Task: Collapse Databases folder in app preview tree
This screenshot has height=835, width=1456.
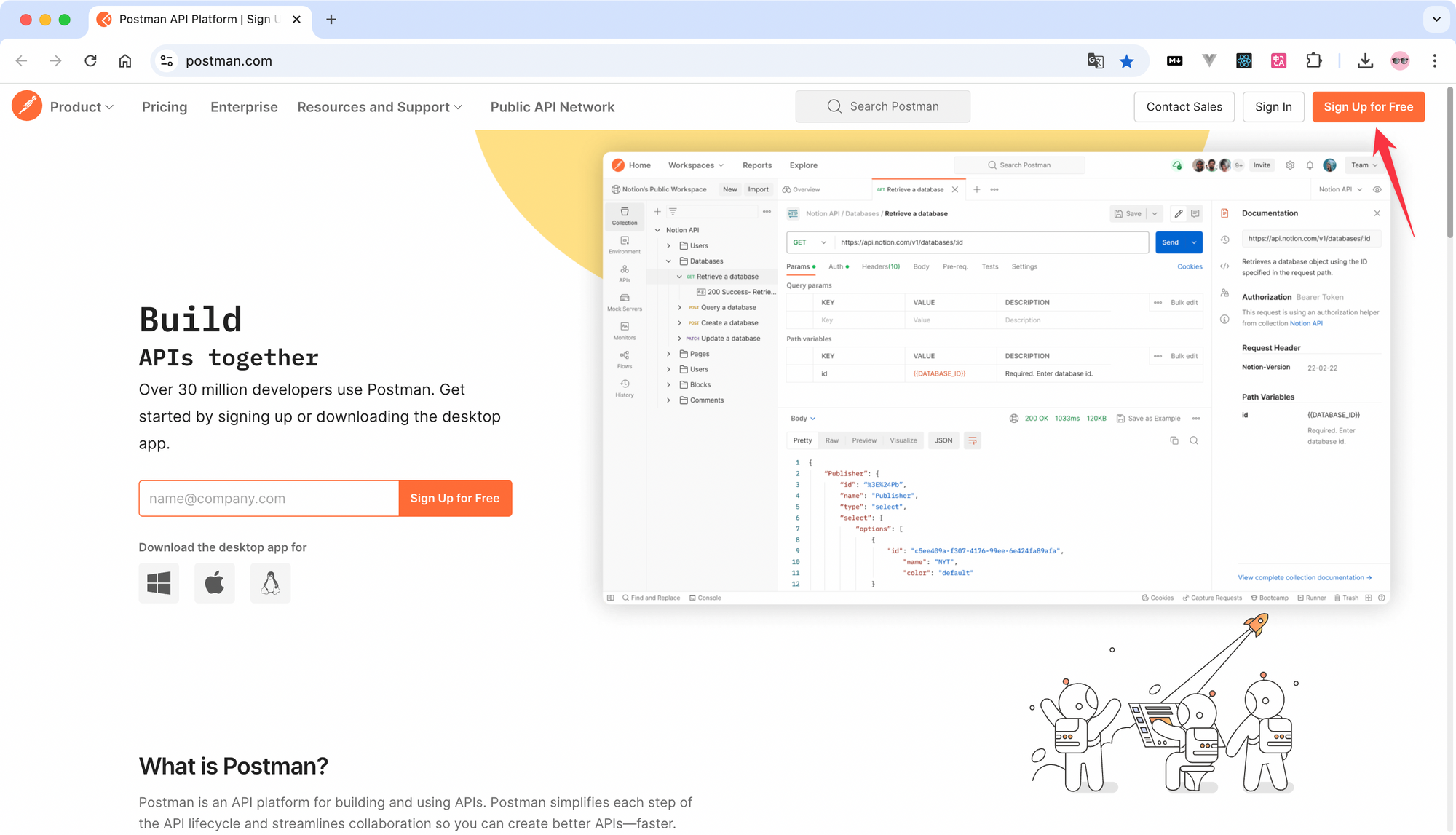Action: 668,261
